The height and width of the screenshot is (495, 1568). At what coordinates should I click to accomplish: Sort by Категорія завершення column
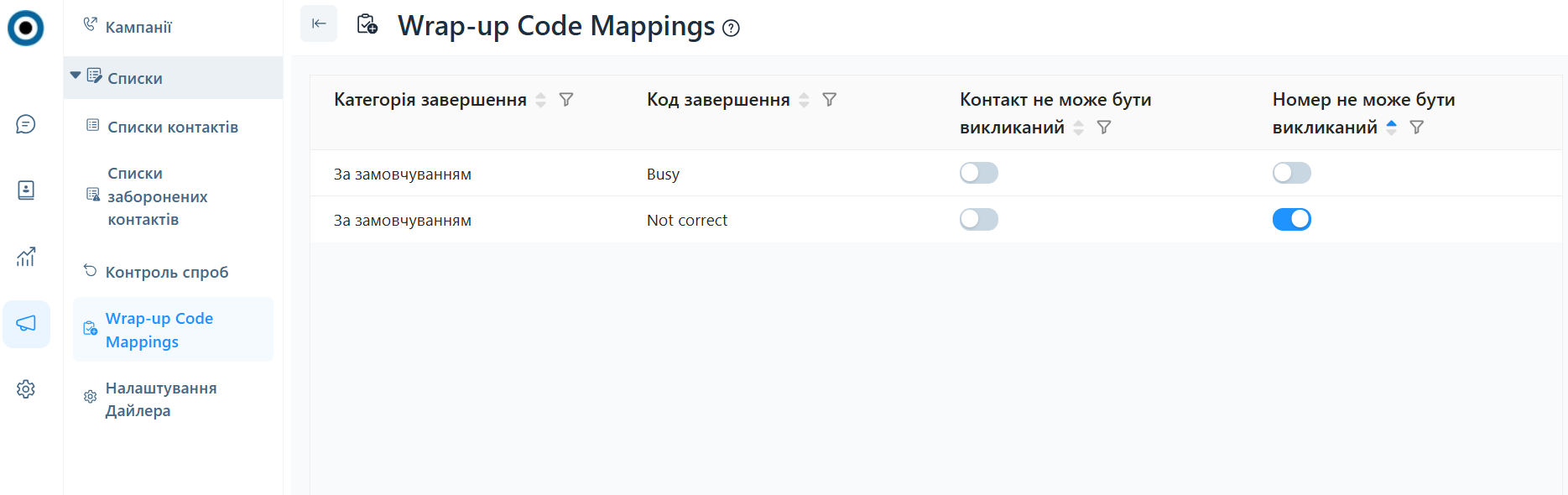[x=541, y=100]
